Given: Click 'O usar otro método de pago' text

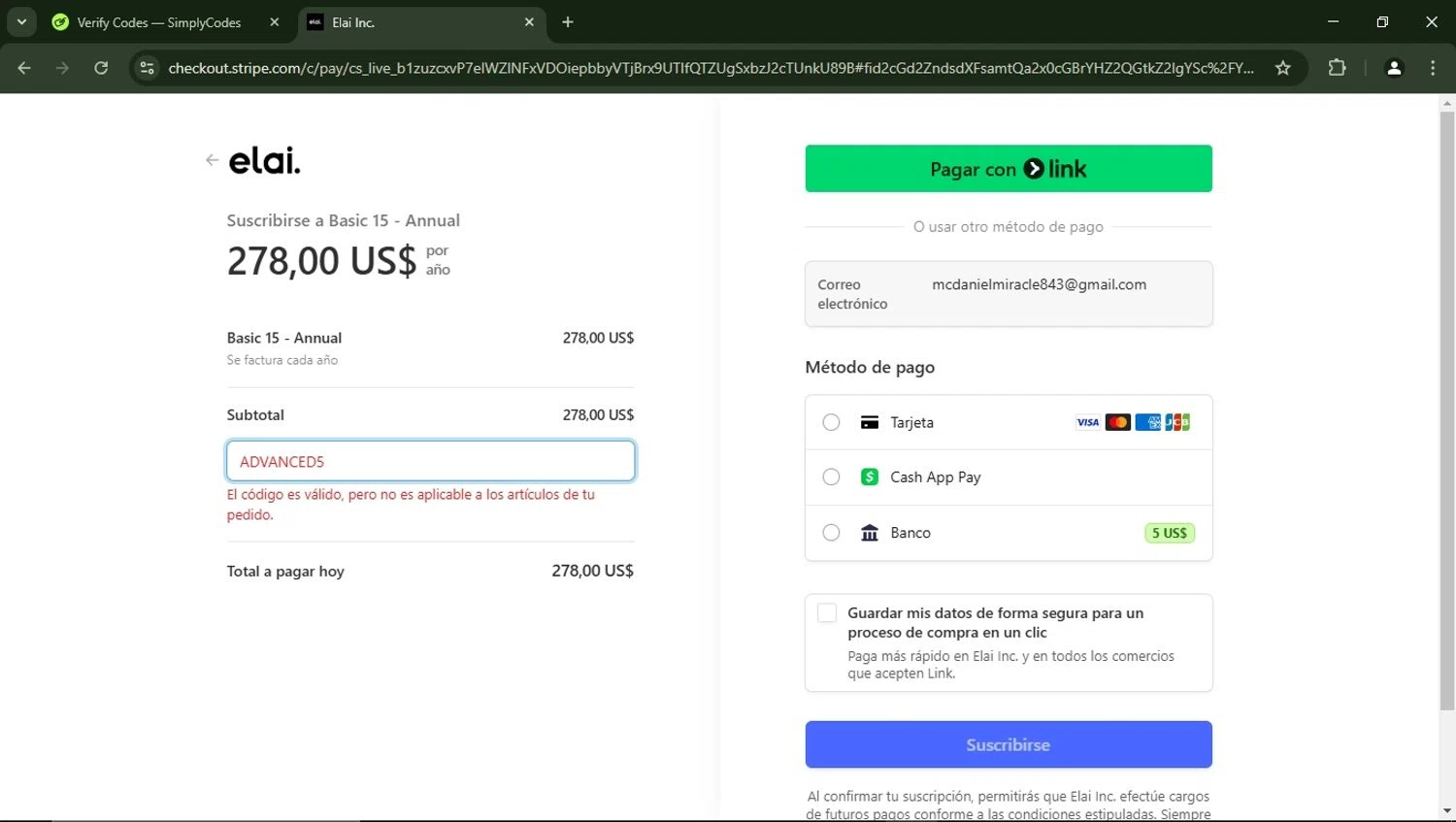Looking at the screenshot, I should pos(1009,226).
